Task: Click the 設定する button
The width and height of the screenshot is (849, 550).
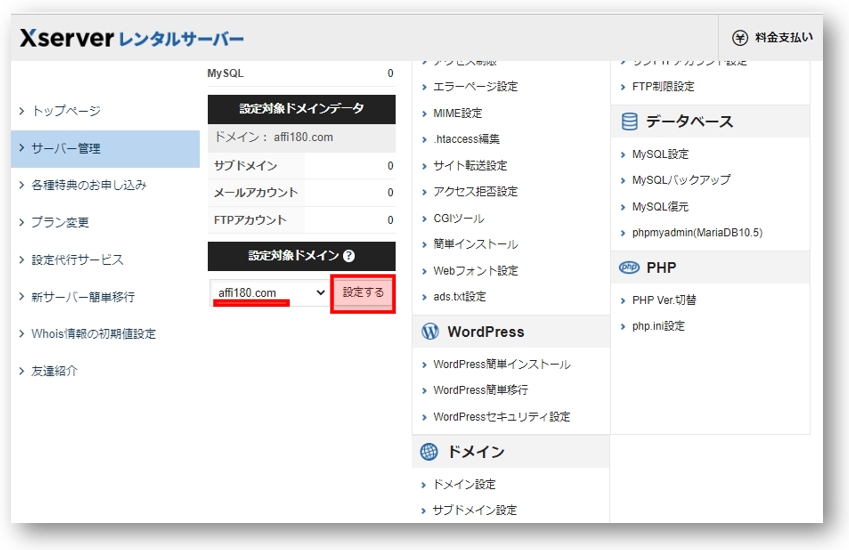Action: tap(363, 293)
